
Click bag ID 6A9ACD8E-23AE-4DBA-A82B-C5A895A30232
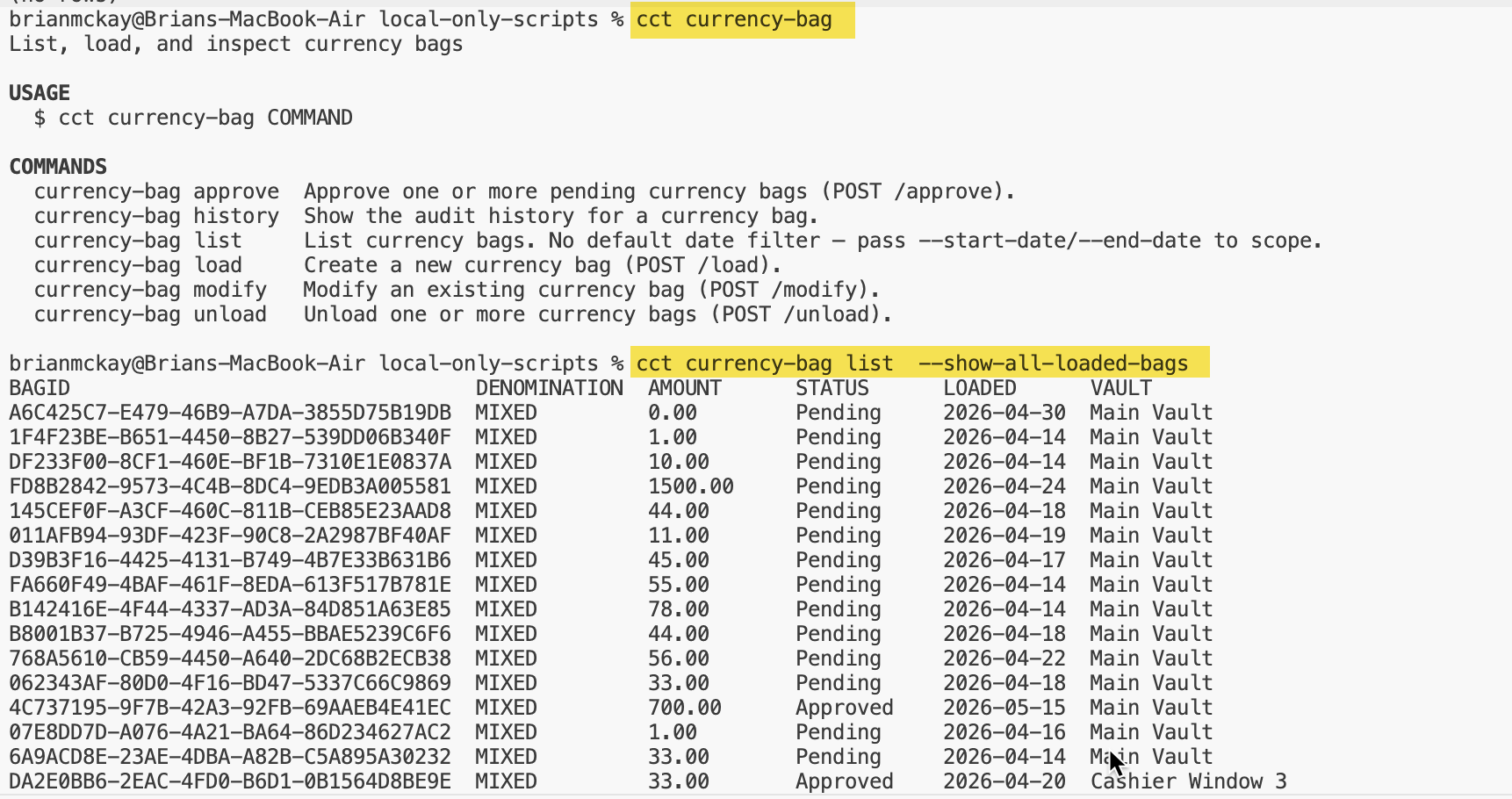pos(230,757)
